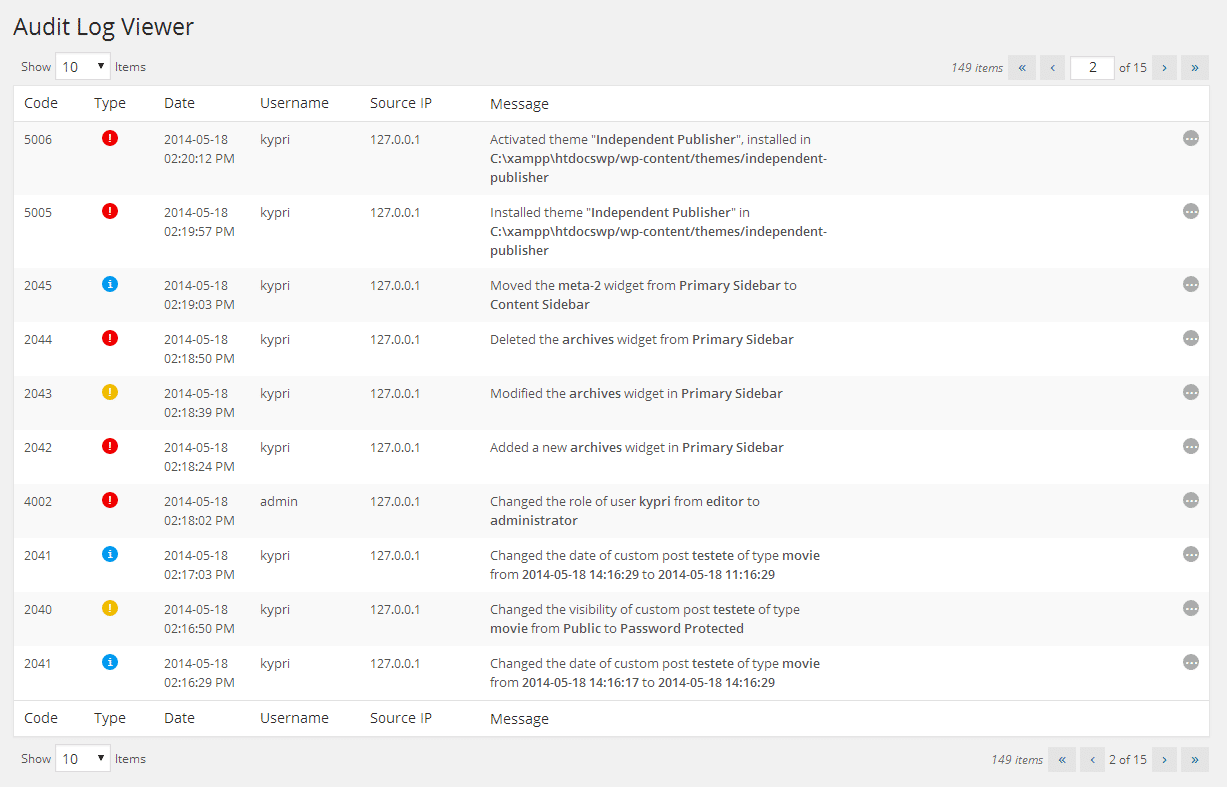
Task: Click the first page double-arrow control
Action: (1021, 67)
